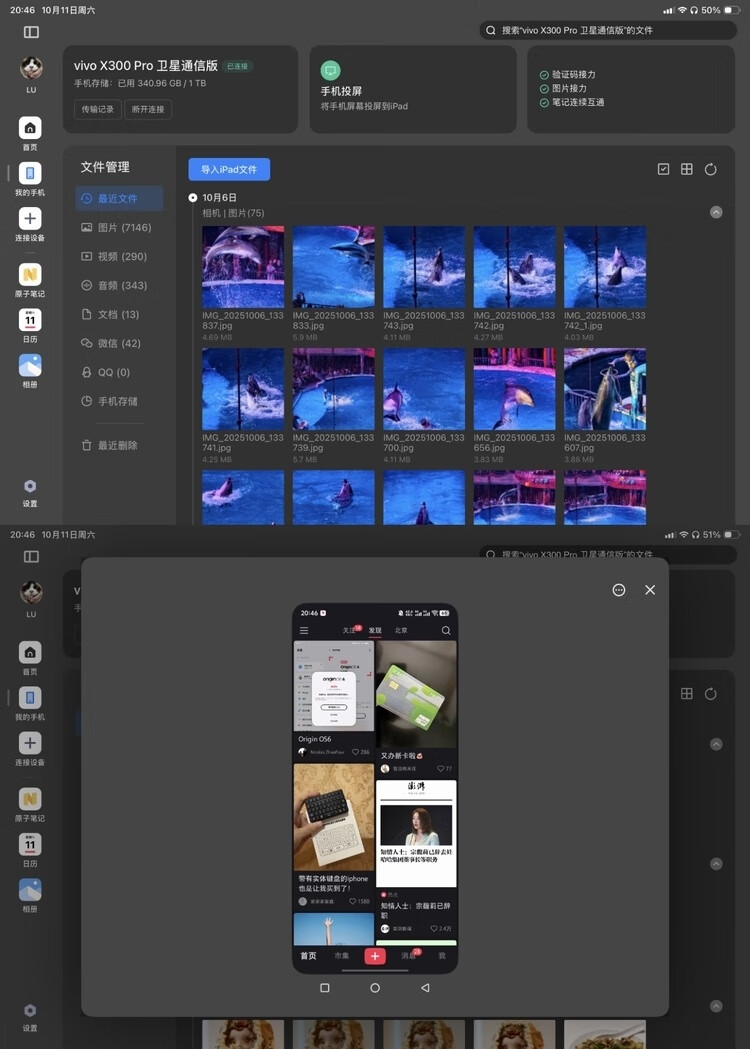Open thumbnail IMG_20251006_133837.jpg
The height and width of the screenshot is (1049, 750).
click(x=243, y=267)
